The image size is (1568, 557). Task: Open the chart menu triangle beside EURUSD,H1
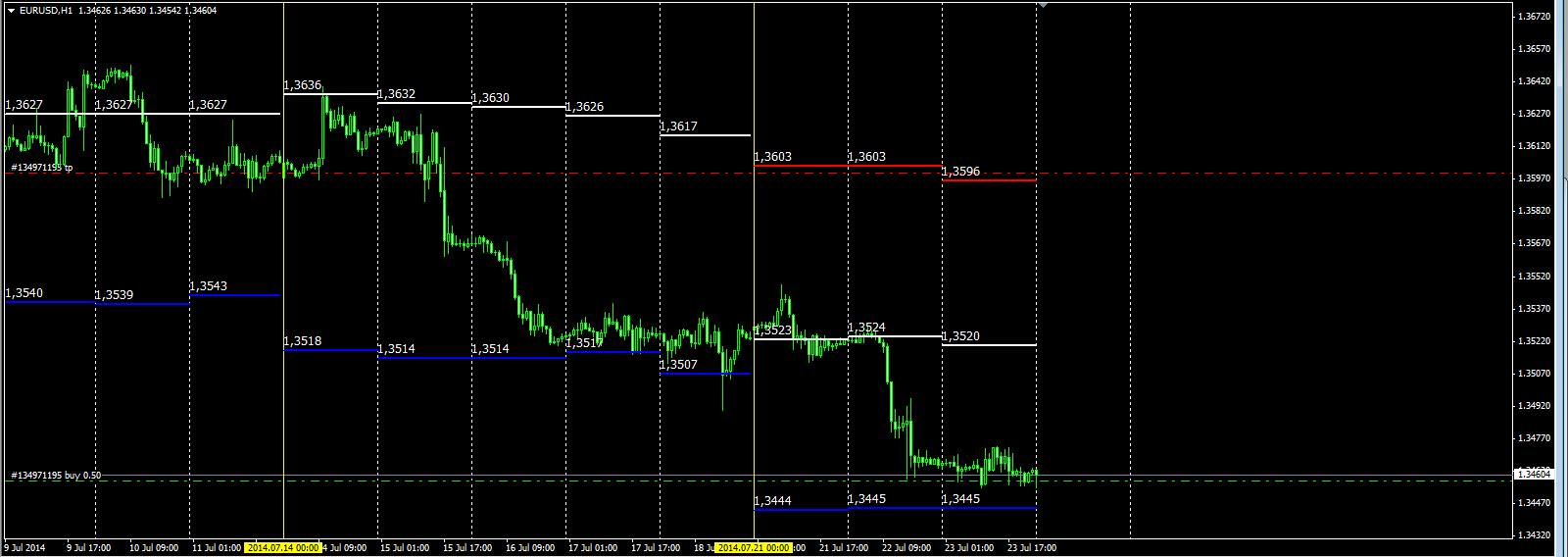(x=11, y=10)
